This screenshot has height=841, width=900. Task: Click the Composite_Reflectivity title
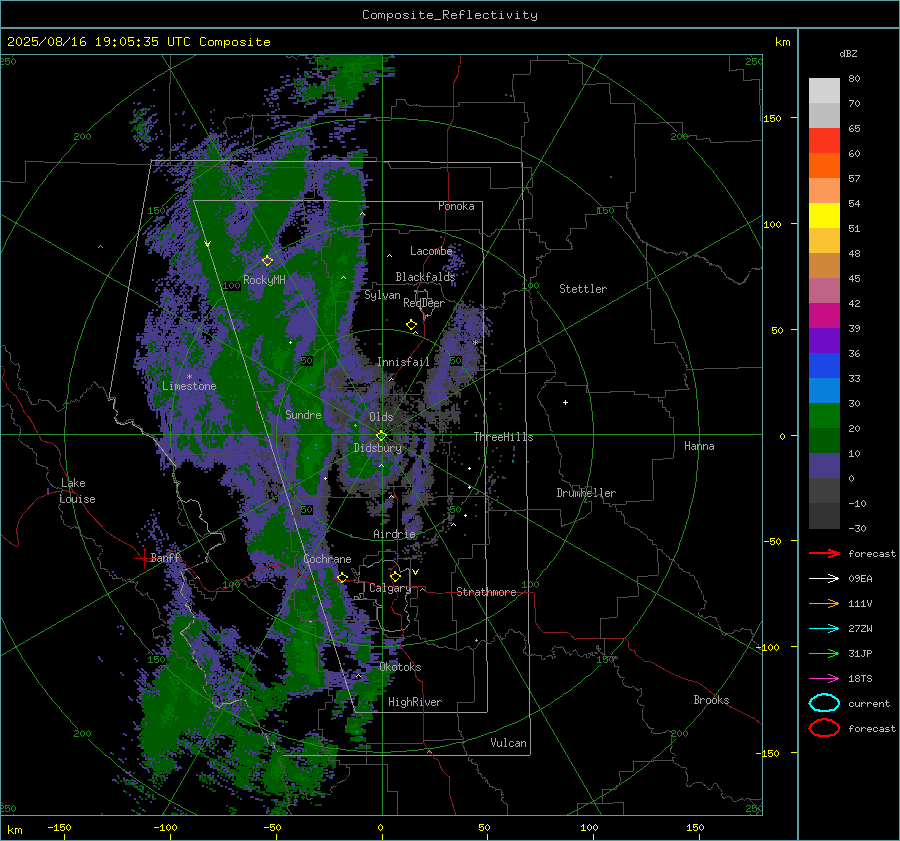pos(450,15)
